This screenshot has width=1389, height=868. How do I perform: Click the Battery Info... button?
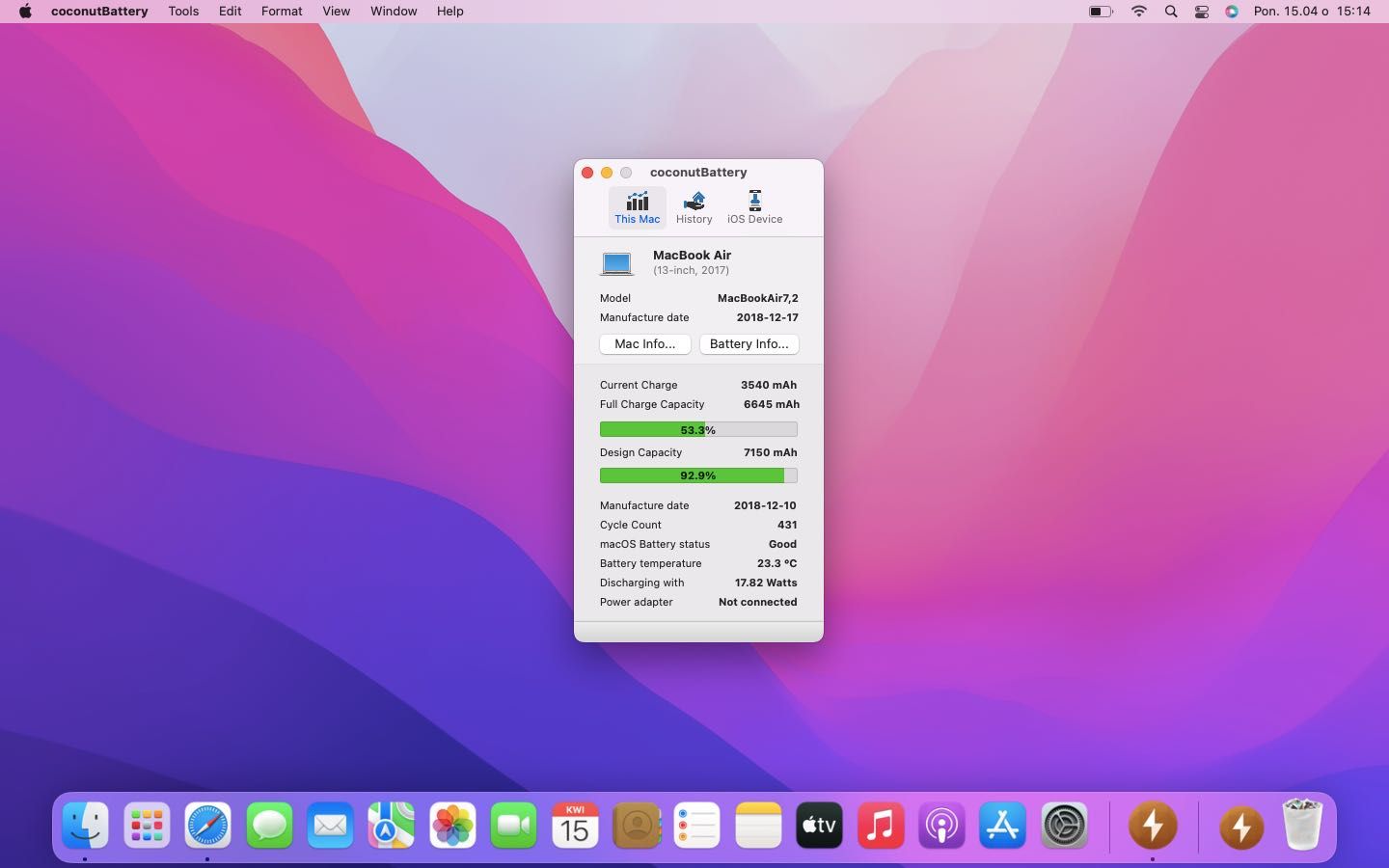click(x=749, y=343)
